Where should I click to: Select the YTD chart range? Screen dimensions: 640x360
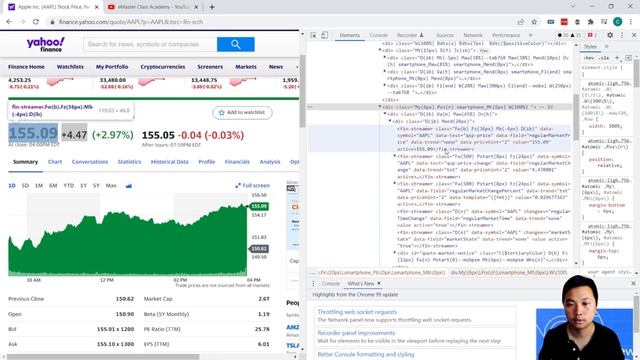[69, 185]
